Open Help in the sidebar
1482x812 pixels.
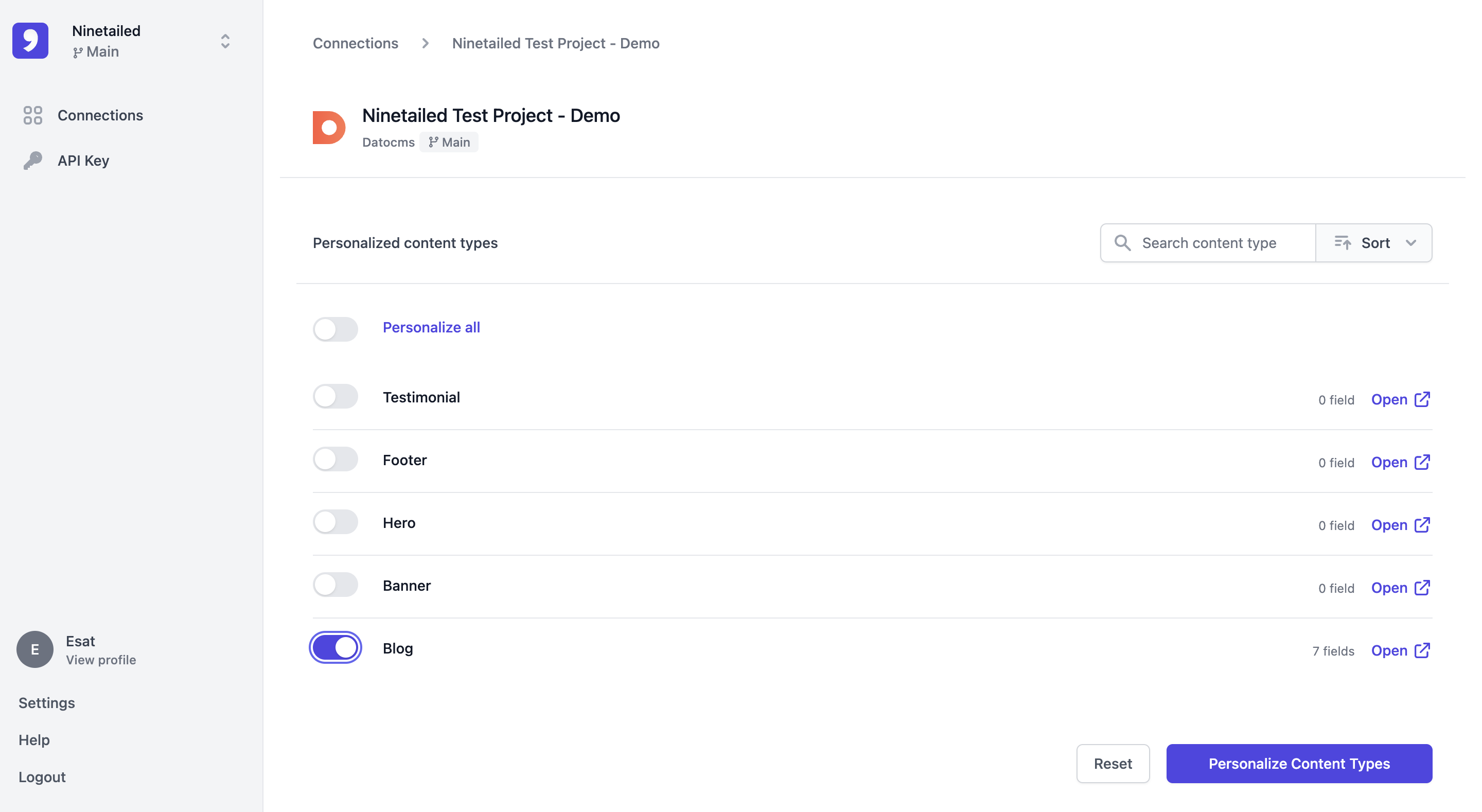(34, 739)
